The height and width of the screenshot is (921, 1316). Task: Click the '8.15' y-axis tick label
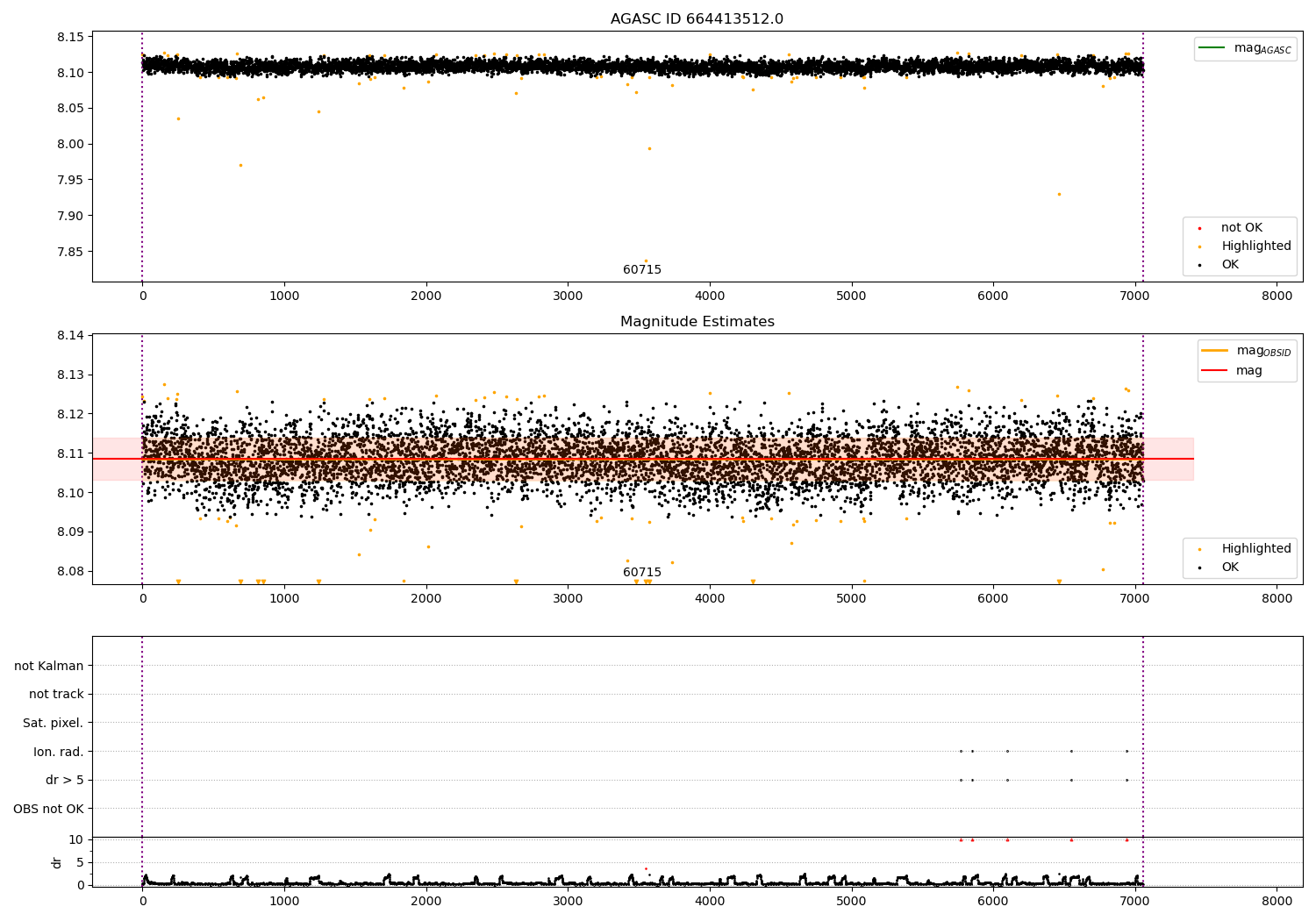71,37
